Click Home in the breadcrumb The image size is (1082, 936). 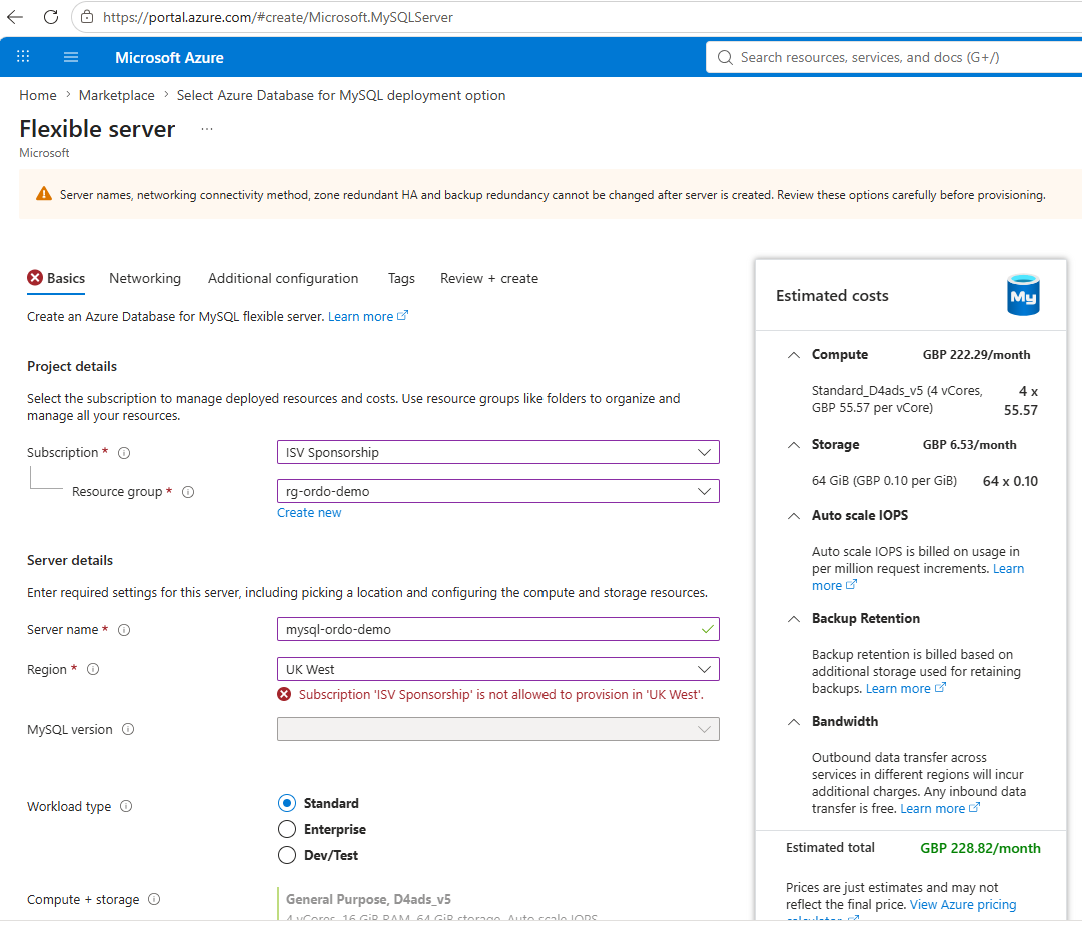pyautogui.click(x=38, y=95)
